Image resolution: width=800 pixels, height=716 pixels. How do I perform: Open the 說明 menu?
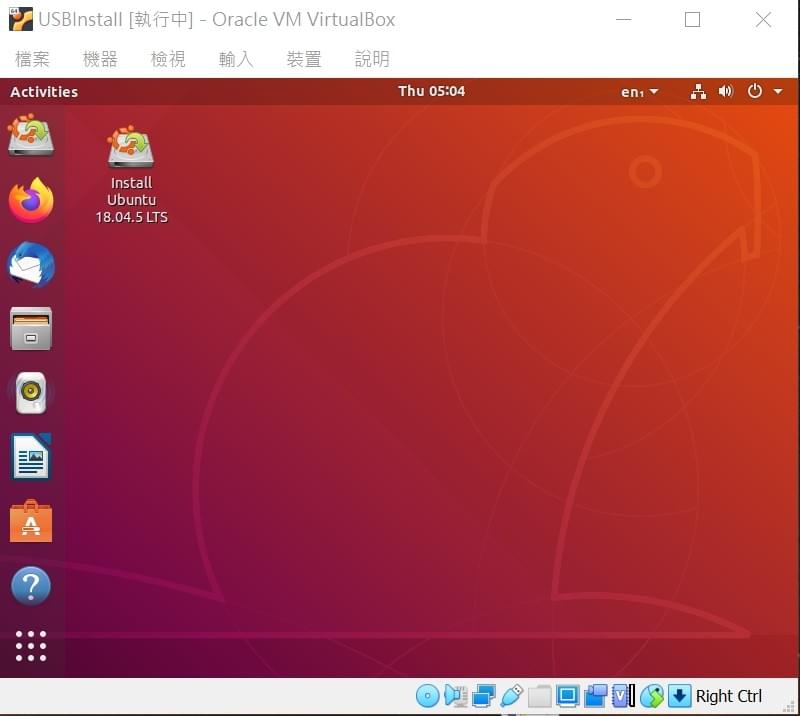click(372, 59)
